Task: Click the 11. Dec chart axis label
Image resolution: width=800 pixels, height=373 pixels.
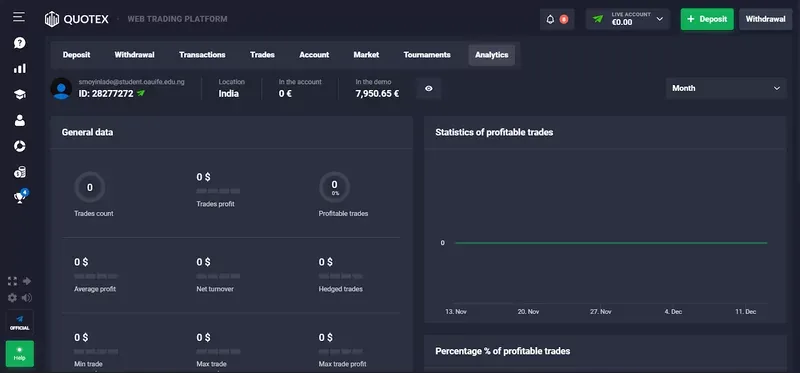Action: pos(746,311)
